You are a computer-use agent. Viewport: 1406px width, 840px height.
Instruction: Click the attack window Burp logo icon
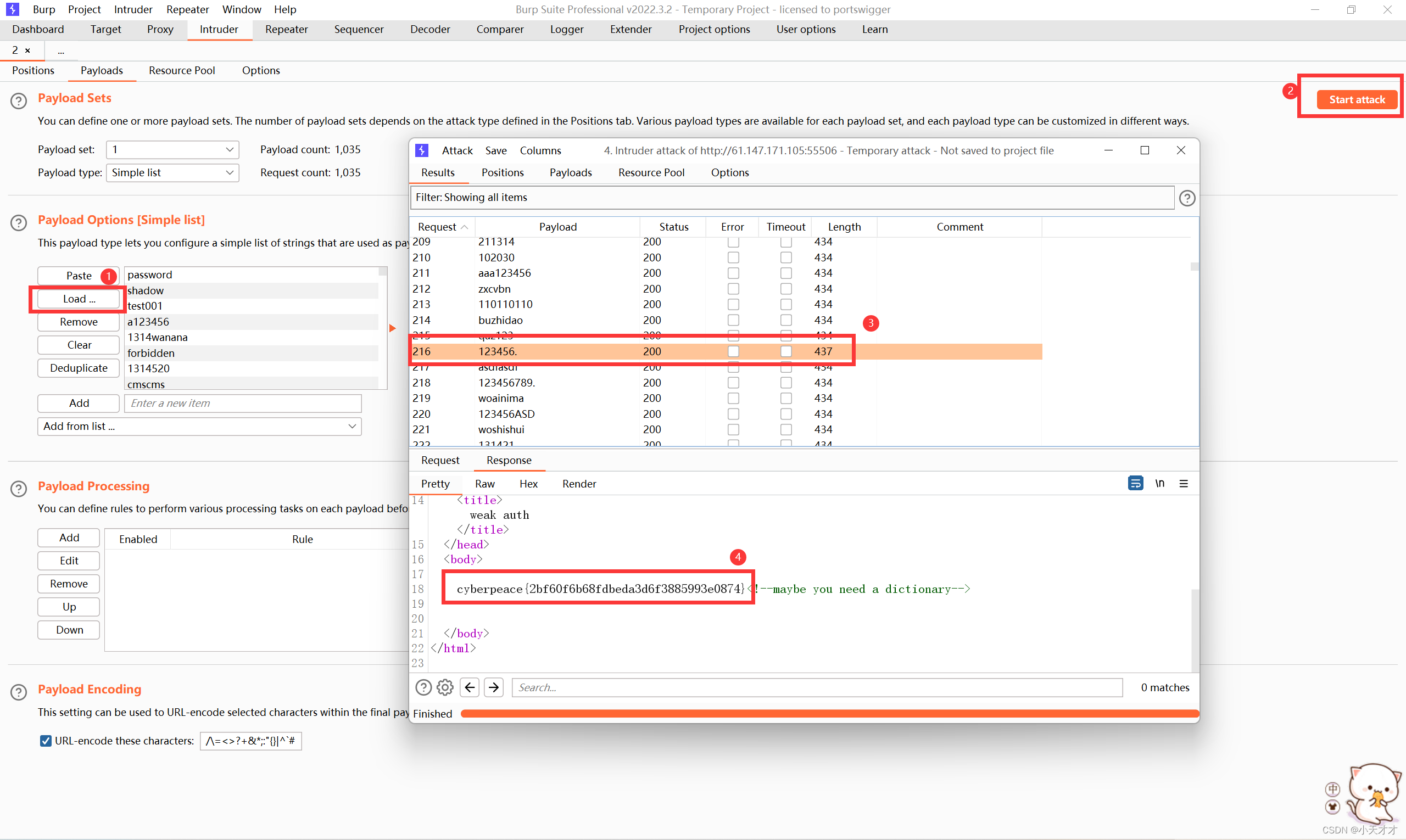[x=422, y=150]
